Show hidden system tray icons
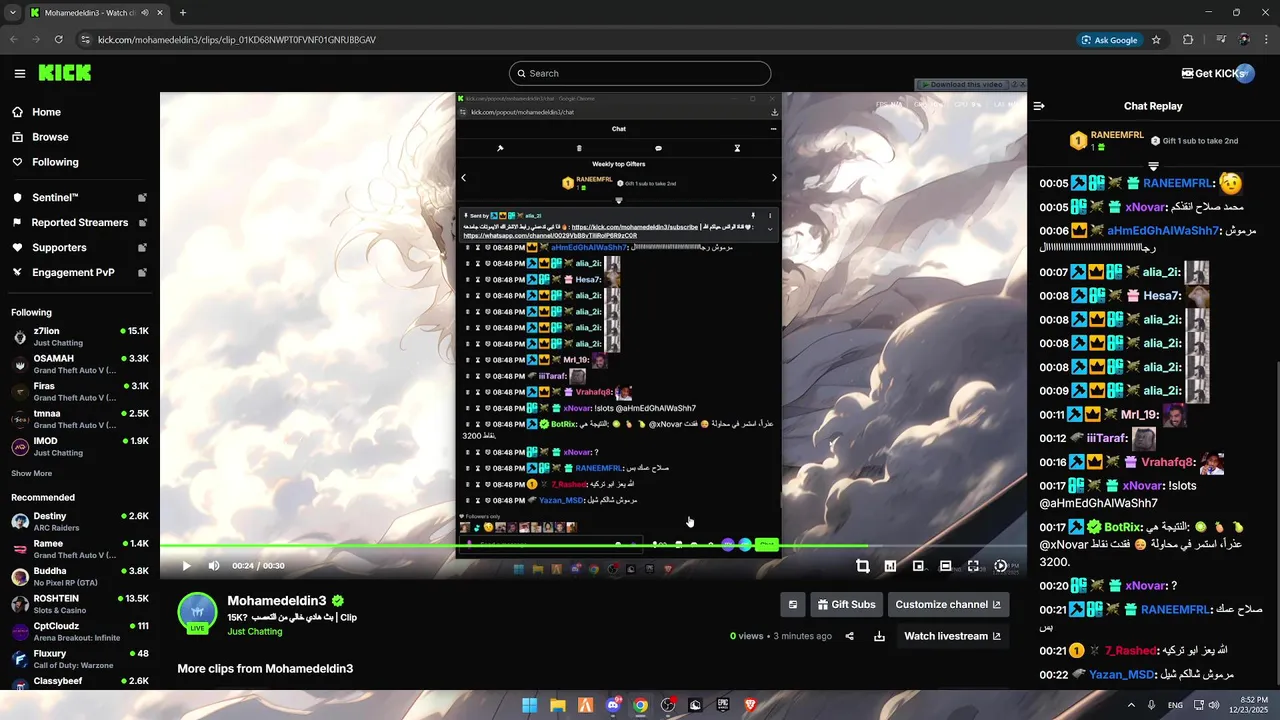 coord(1131,705)
